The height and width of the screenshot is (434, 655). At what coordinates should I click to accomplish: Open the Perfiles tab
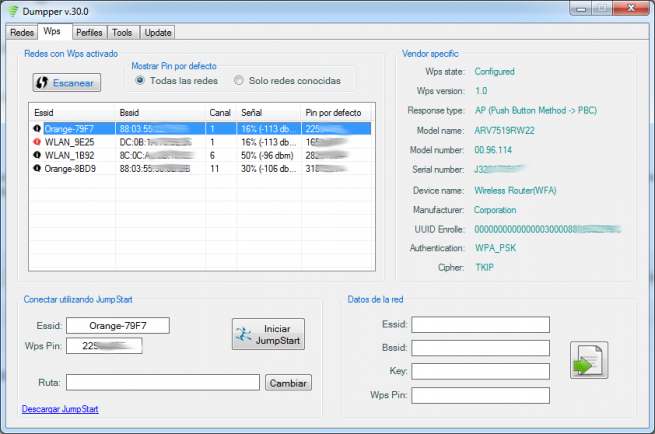click(89, 33)
